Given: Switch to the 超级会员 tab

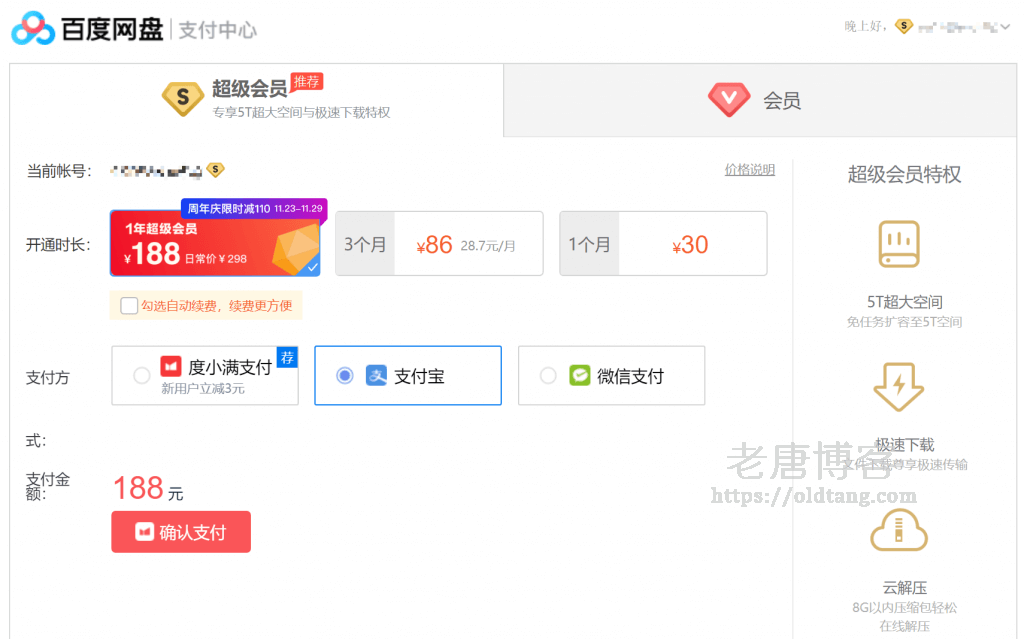Looking at the screenshot, I should (x=257, y=100).
